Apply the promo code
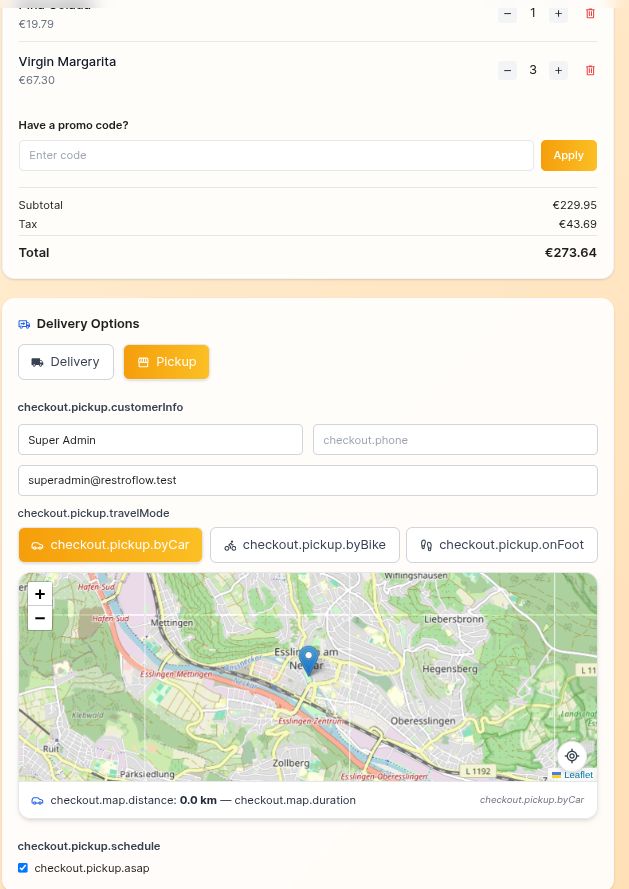The height and width of the screenshot is (889, 629). [x=568, y=155]
